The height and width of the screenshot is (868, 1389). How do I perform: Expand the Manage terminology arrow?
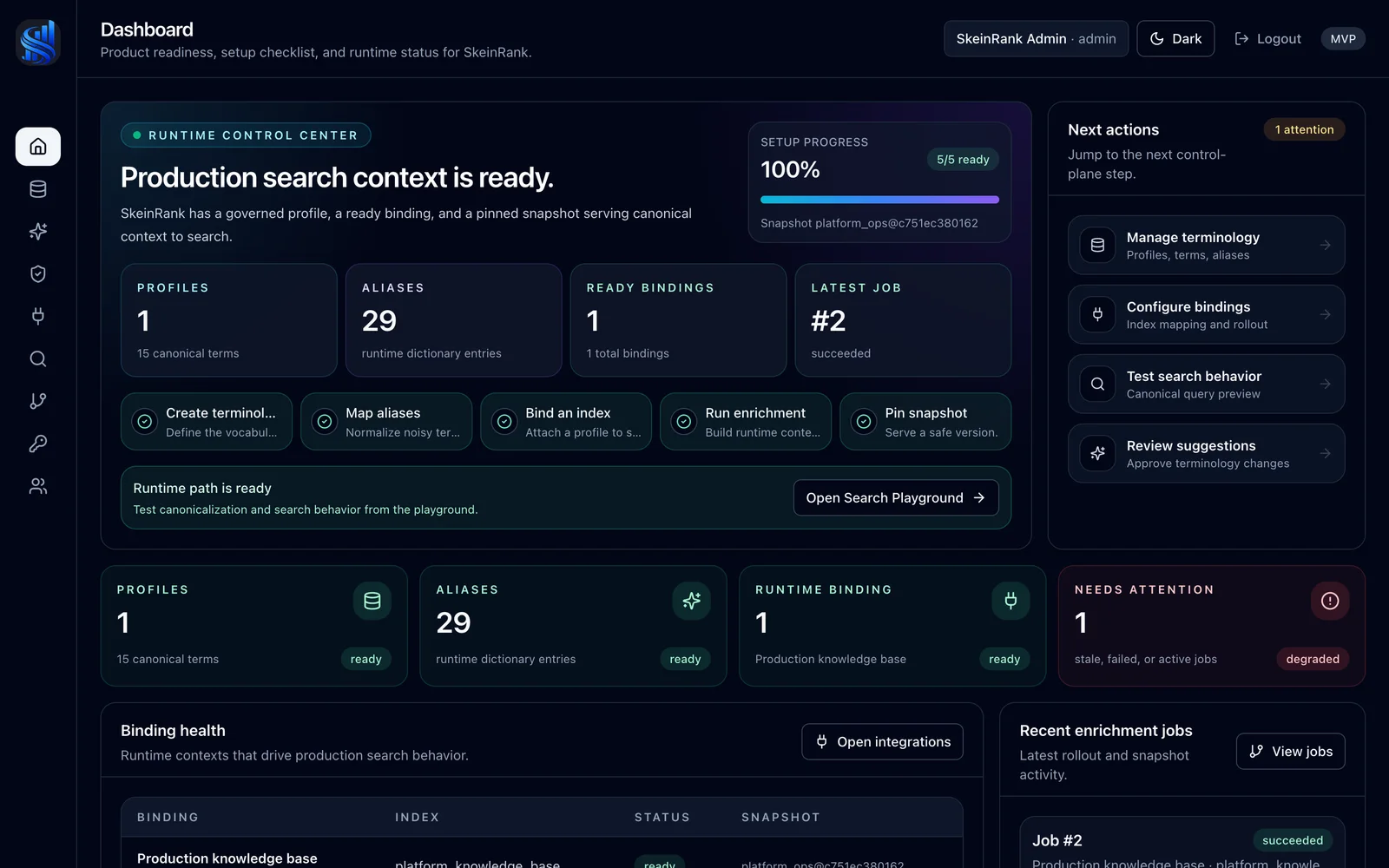pyautogui.click(x=1326, y=246)
